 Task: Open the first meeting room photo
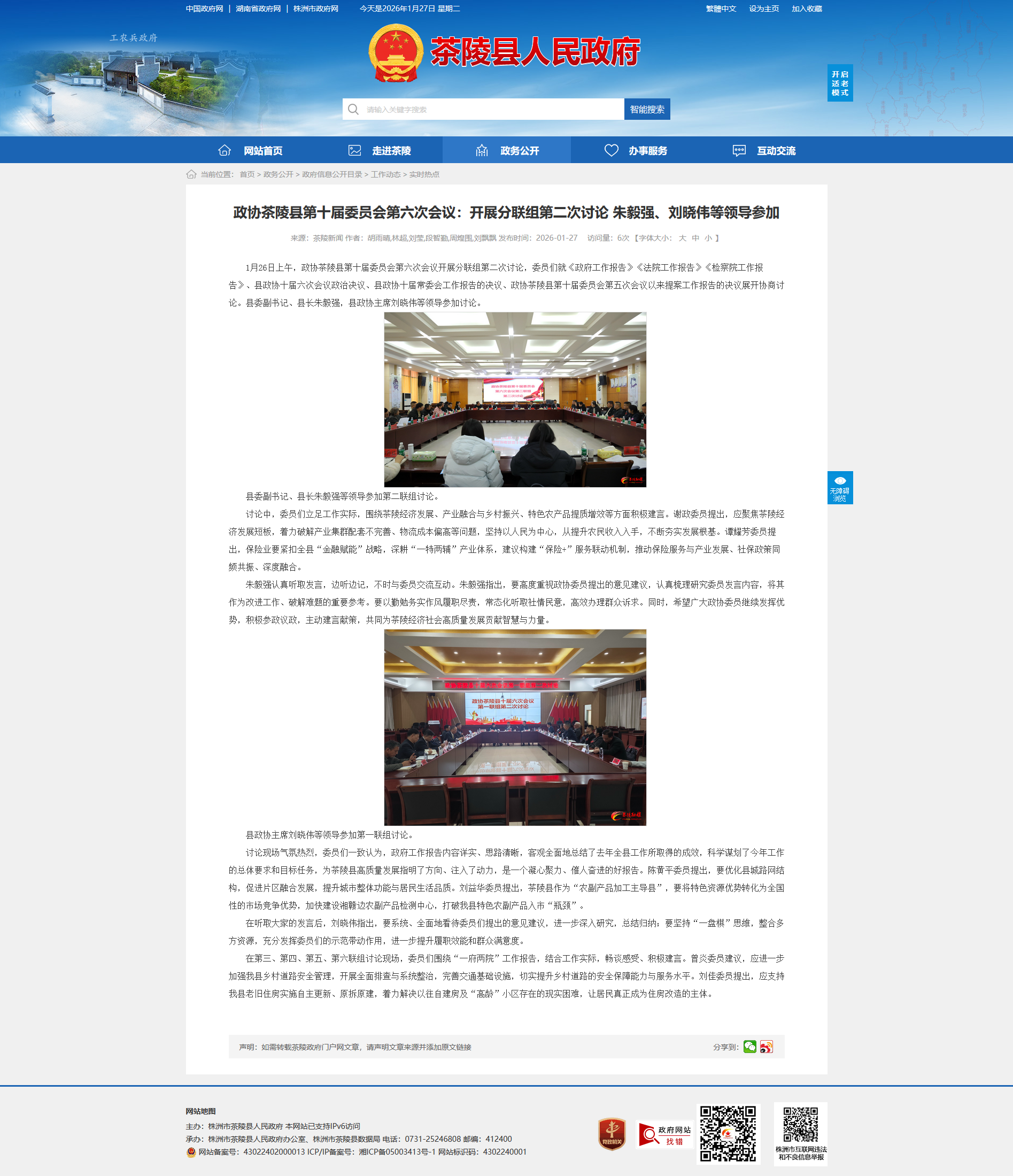click(514, 399)
